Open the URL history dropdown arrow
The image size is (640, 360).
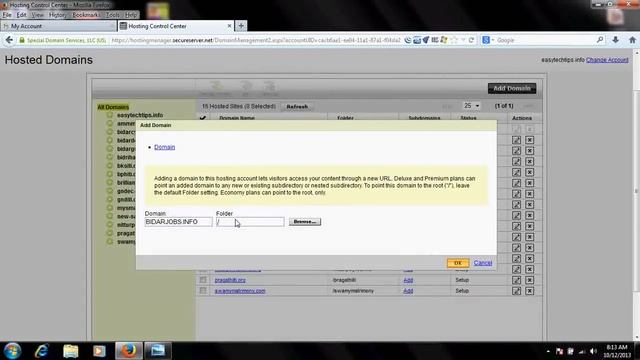point(463,40)
